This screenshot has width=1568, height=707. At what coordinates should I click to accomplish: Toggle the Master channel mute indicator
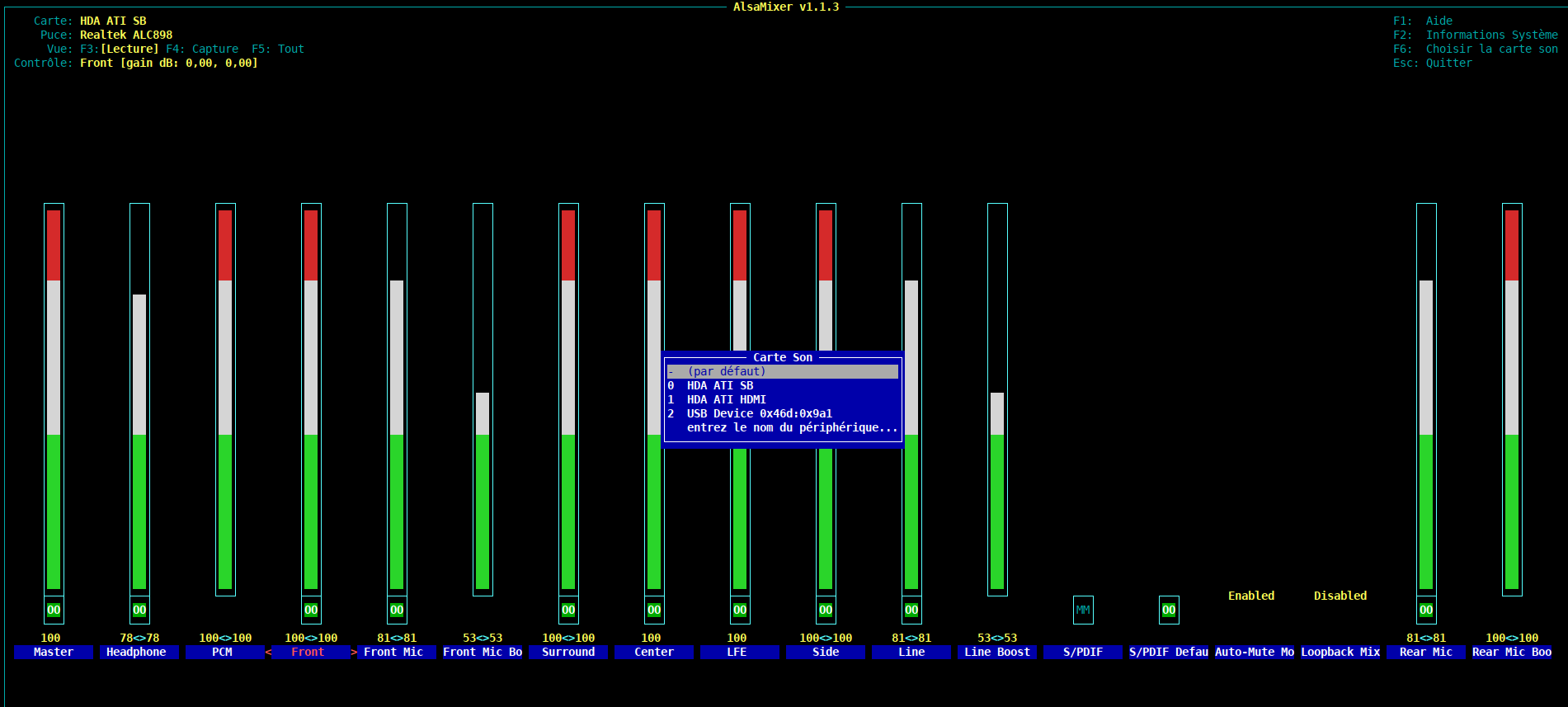point(54,610)
